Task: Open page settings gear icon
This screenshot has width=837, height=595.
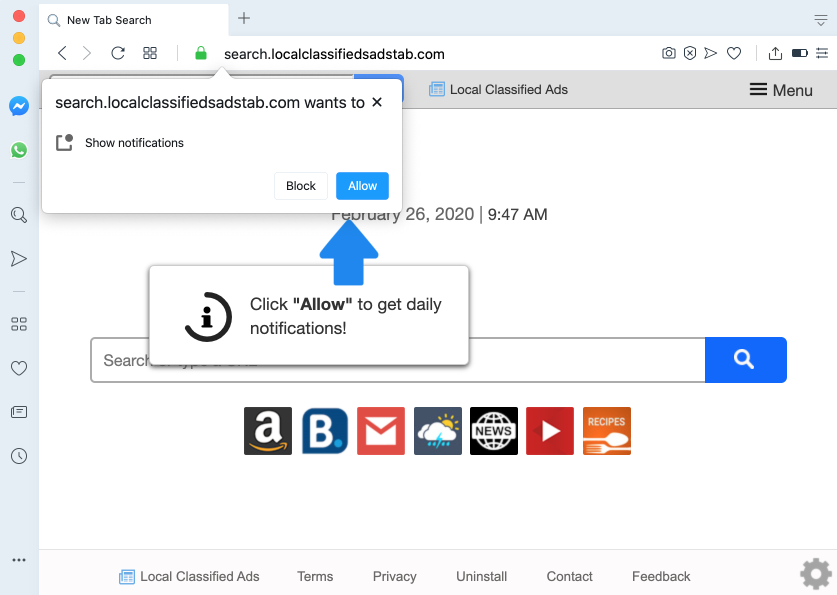Action: pos(815,574)
